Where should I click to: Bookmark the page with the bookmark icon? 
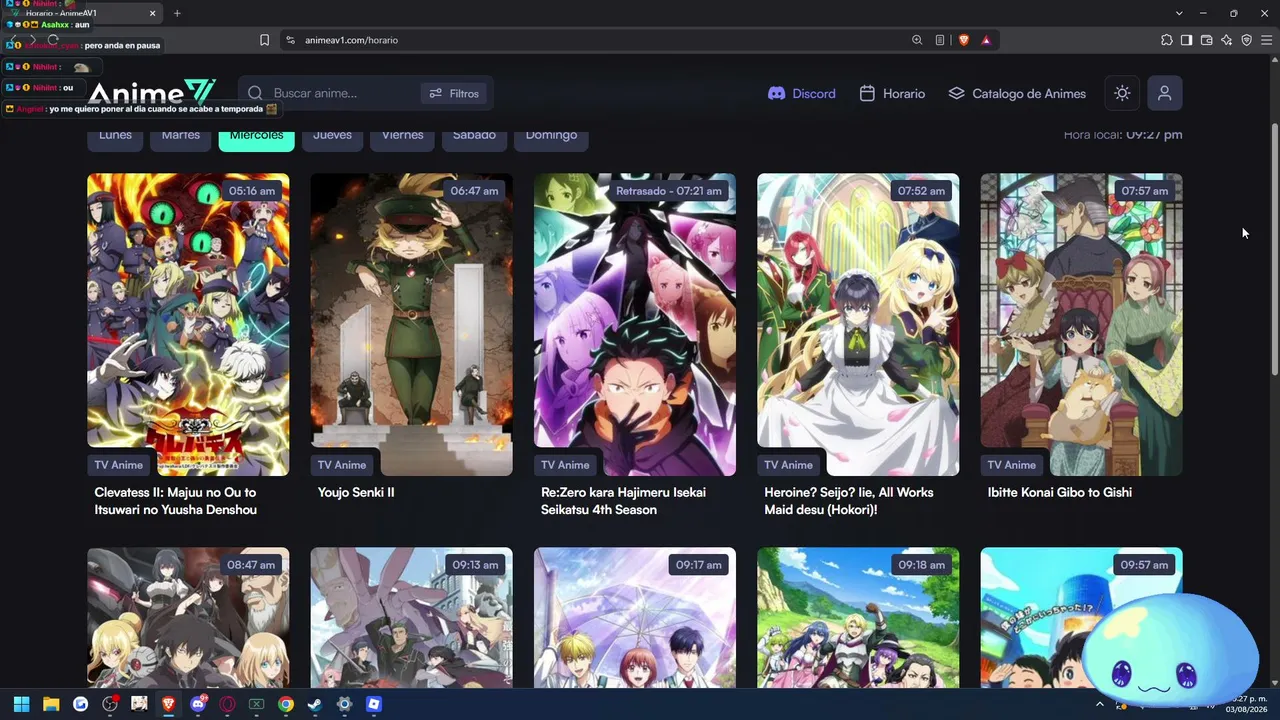[264, 40]
